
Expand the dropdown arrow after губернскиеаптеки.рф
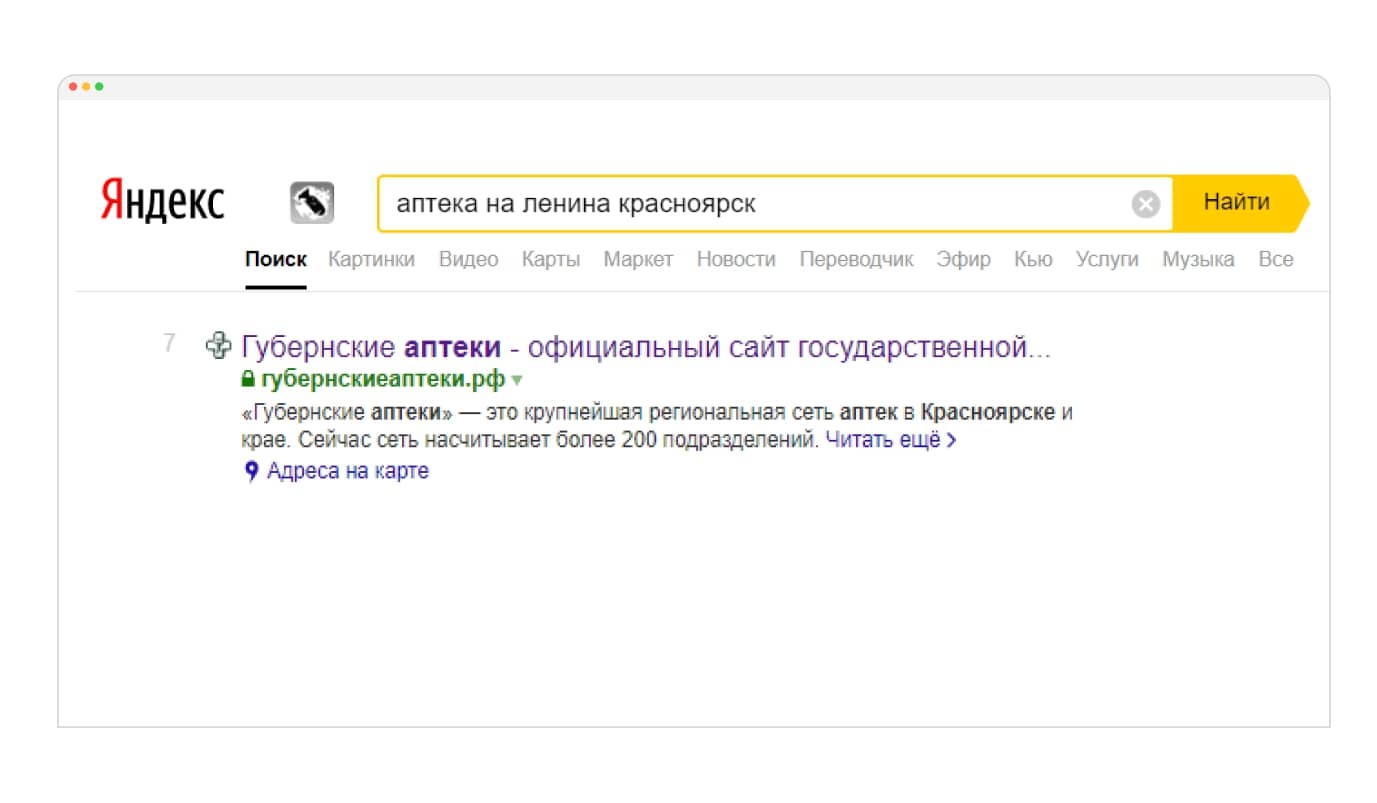coord(517,381)
